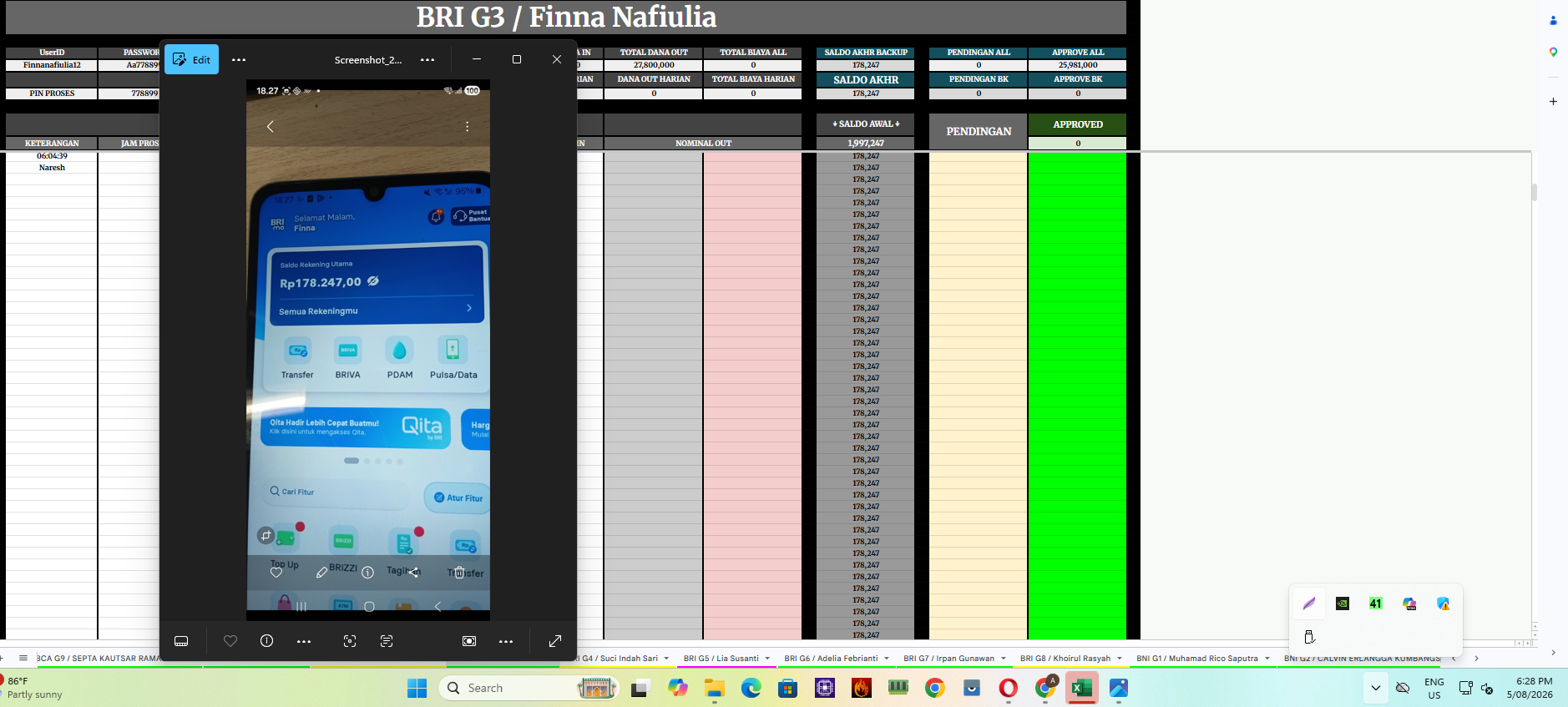Image resolution: width=1568 pixels, height=707 pixels.
Task: Click the PENDINGAN header cell above the beige column
Action: click(x=979, y=132)
